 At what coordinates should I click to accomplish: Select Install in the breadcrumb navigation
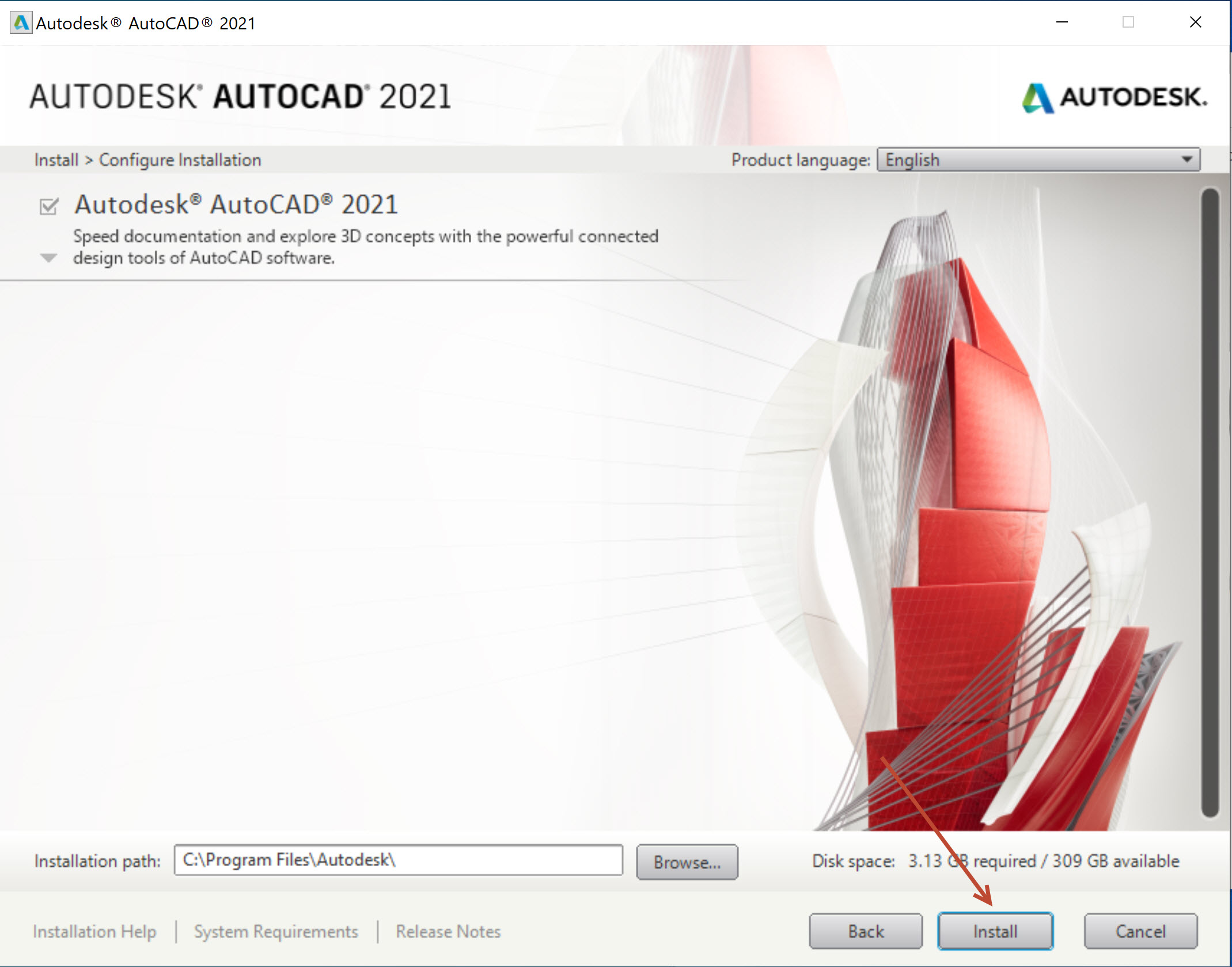pyautogui.click(x=56, y=160)
